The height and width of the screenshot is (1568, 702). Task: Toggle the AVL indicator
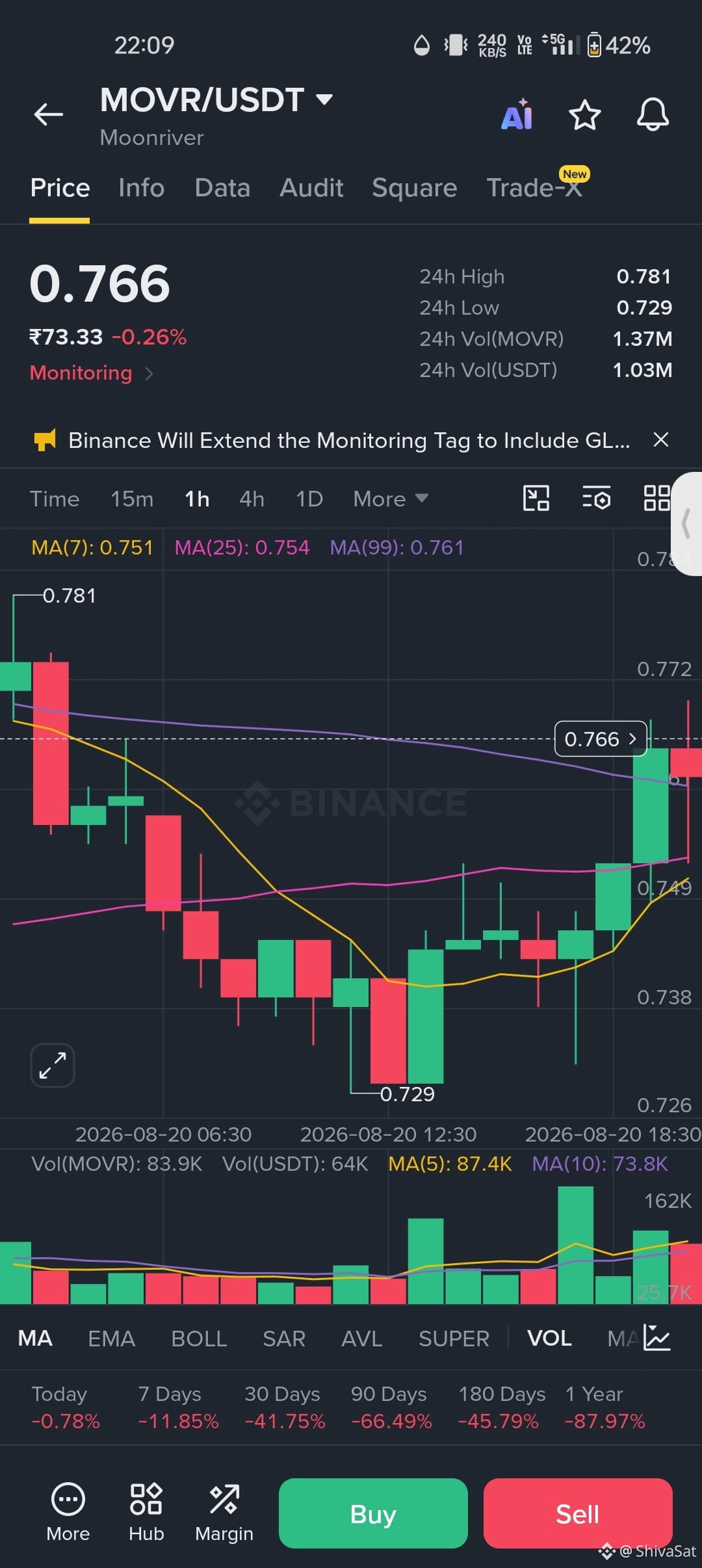[362, 1338]
